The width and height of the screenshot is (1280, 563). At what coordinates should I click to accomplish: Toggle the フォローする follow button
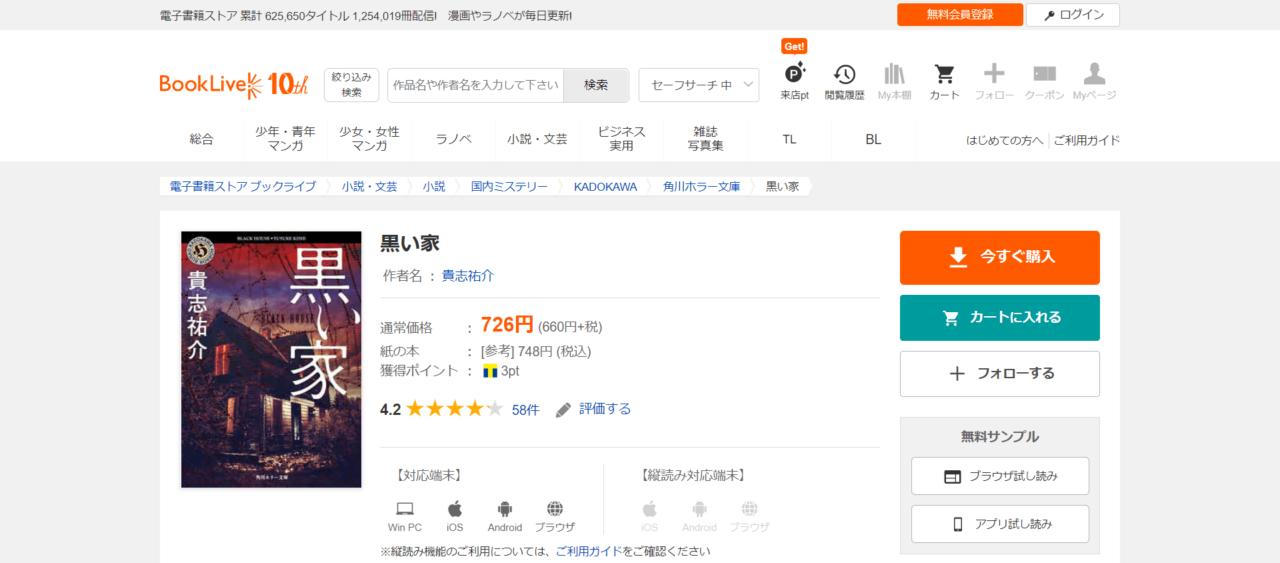pos(999,374)
